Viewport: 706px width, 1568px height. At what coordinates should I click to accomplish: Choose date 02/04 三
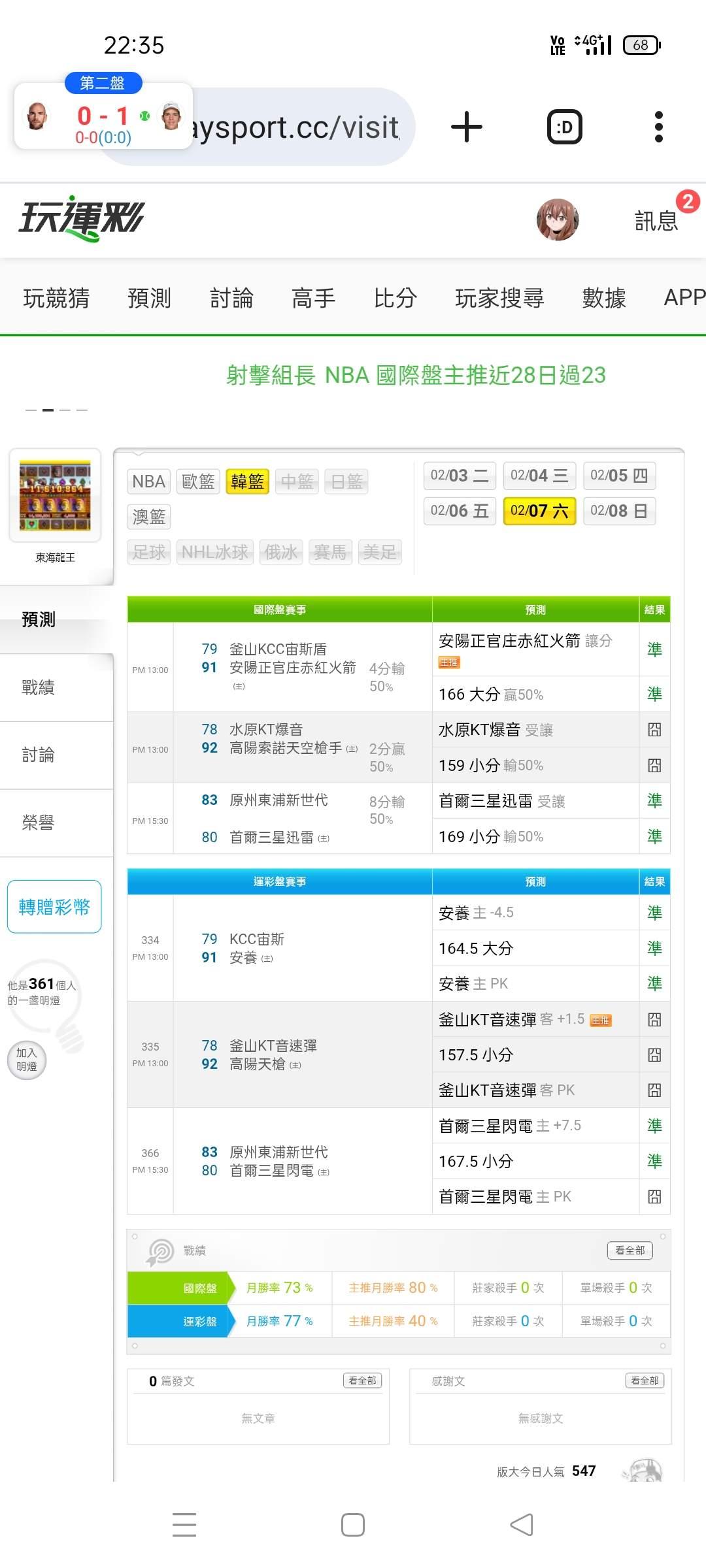point(539,476)
